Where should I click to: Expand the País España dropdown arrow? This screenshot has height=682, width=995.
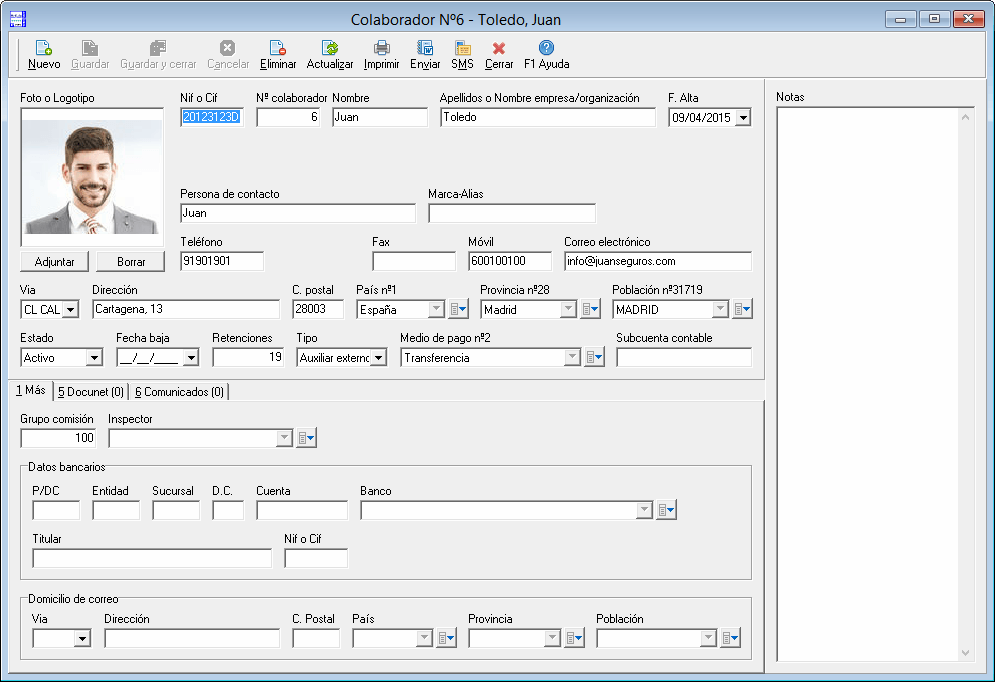(x=436, y=310)
